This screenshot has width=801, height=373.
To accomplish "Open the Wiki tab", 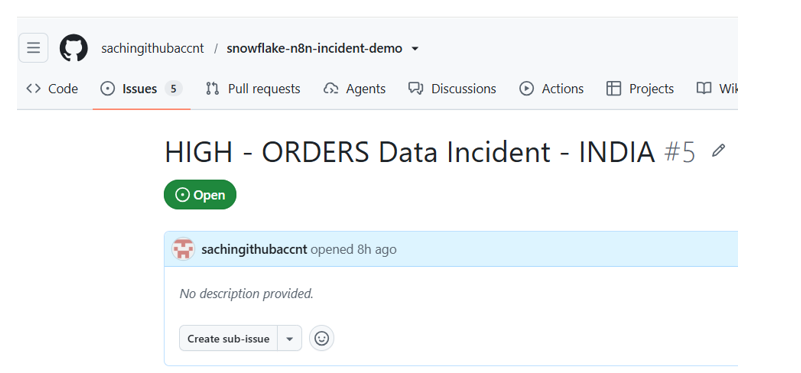I will coord(717,89).
